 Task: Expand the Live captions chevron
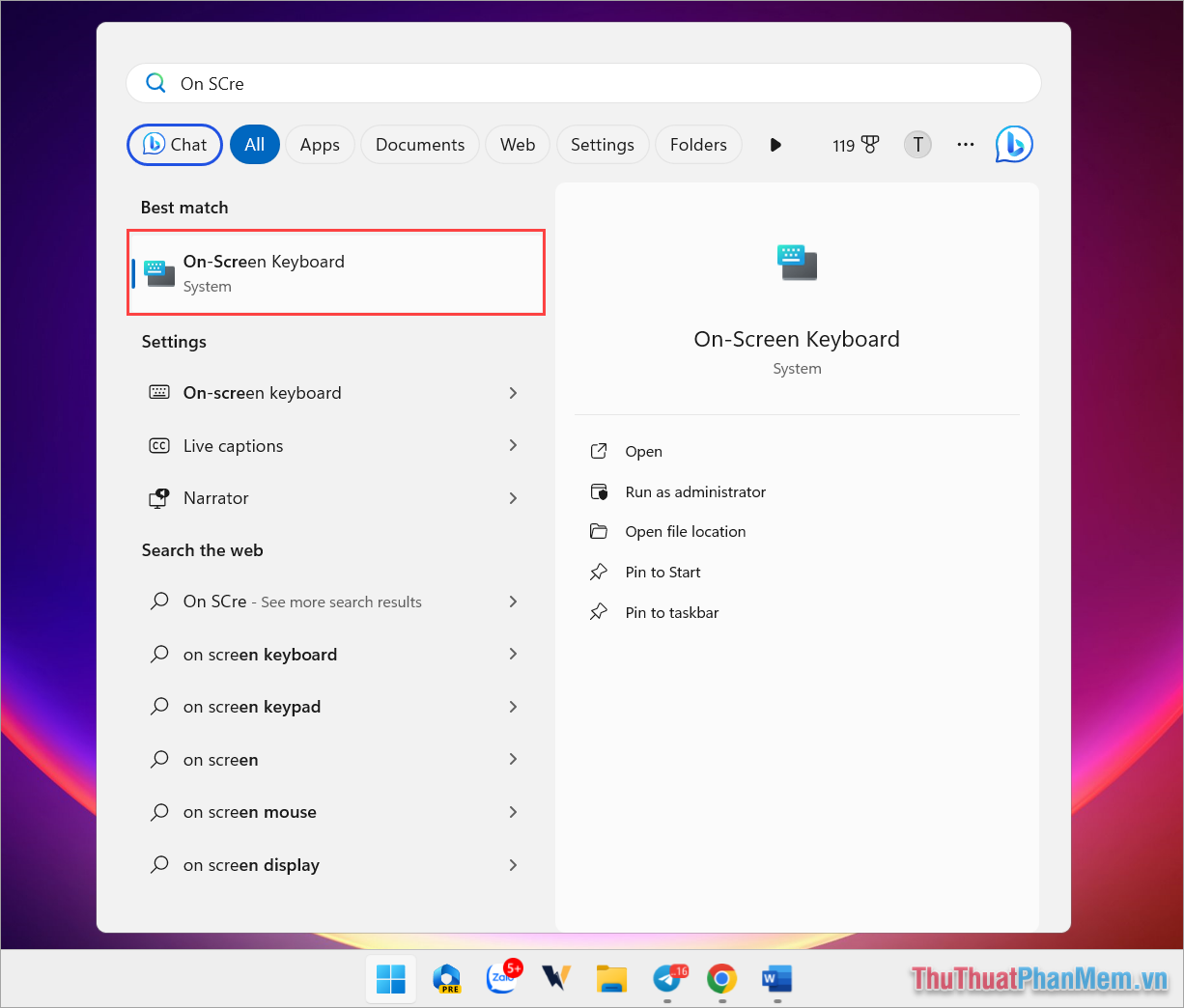coord(513,445)
